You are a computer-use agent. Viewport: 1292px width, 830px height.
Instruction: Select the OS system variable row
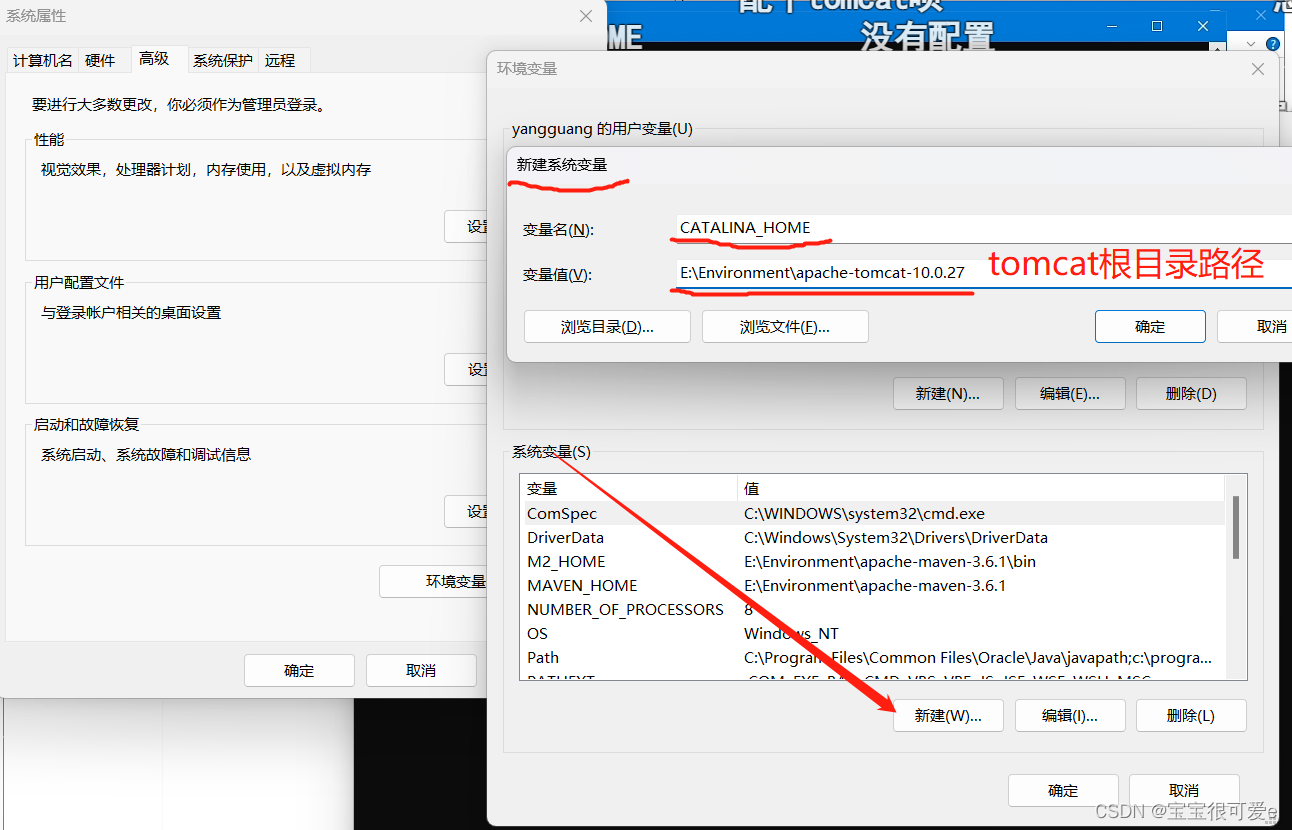click(872, 633)
